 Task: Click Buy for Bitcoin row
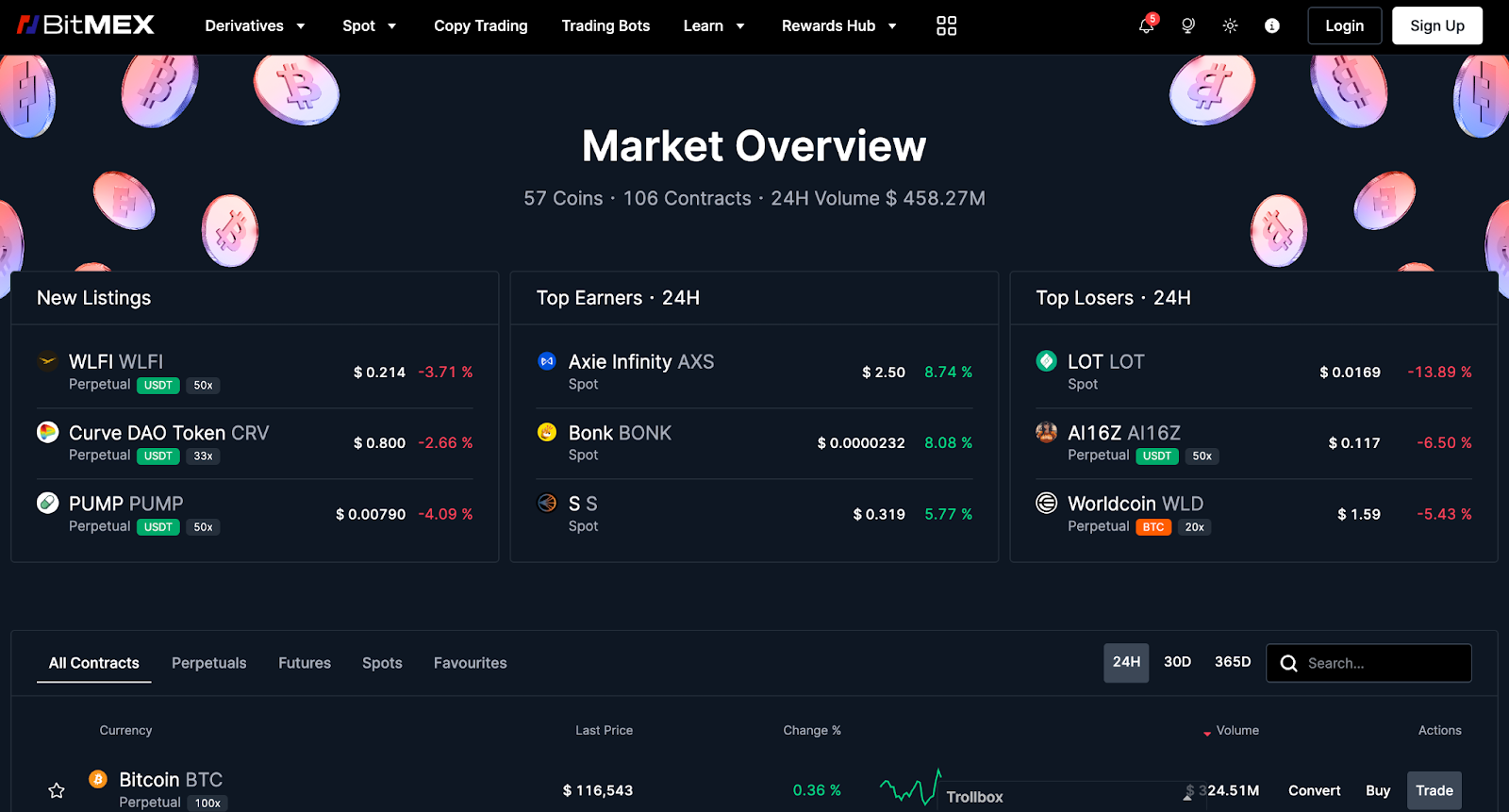pyautogui.click(x=1378, y=790)
